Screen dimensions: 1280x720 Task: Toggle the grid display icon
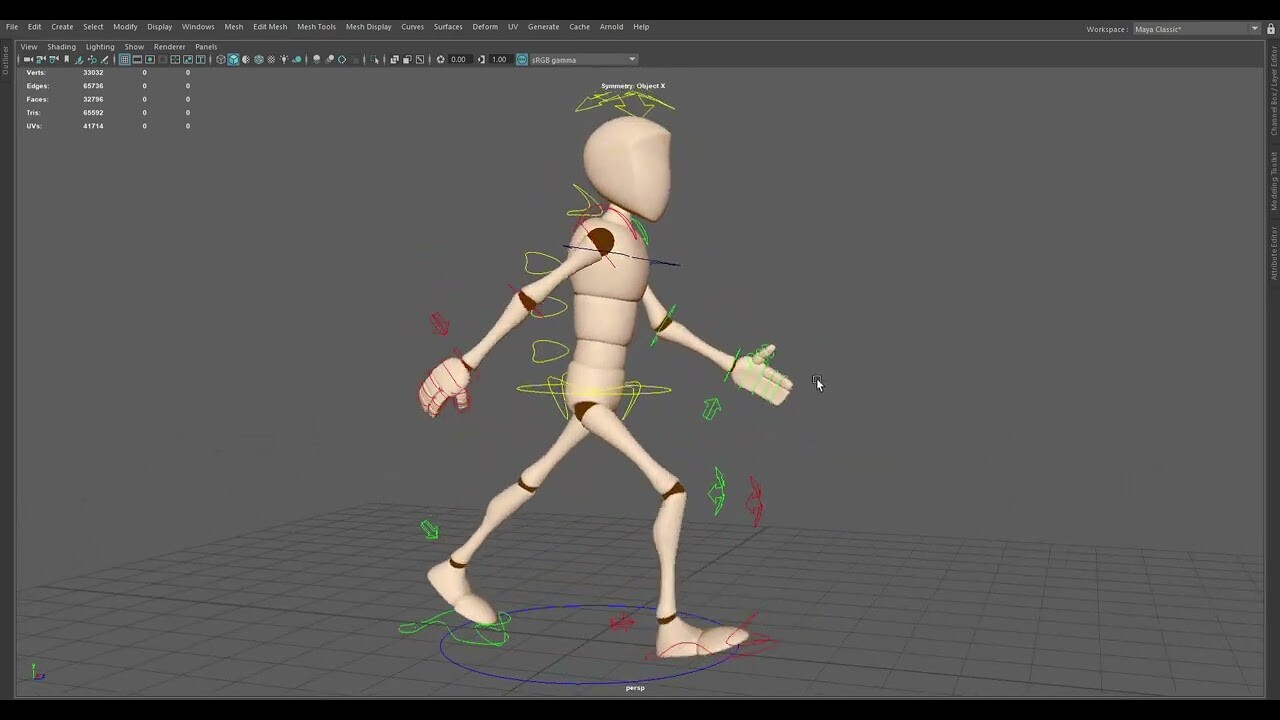[124, 59]
